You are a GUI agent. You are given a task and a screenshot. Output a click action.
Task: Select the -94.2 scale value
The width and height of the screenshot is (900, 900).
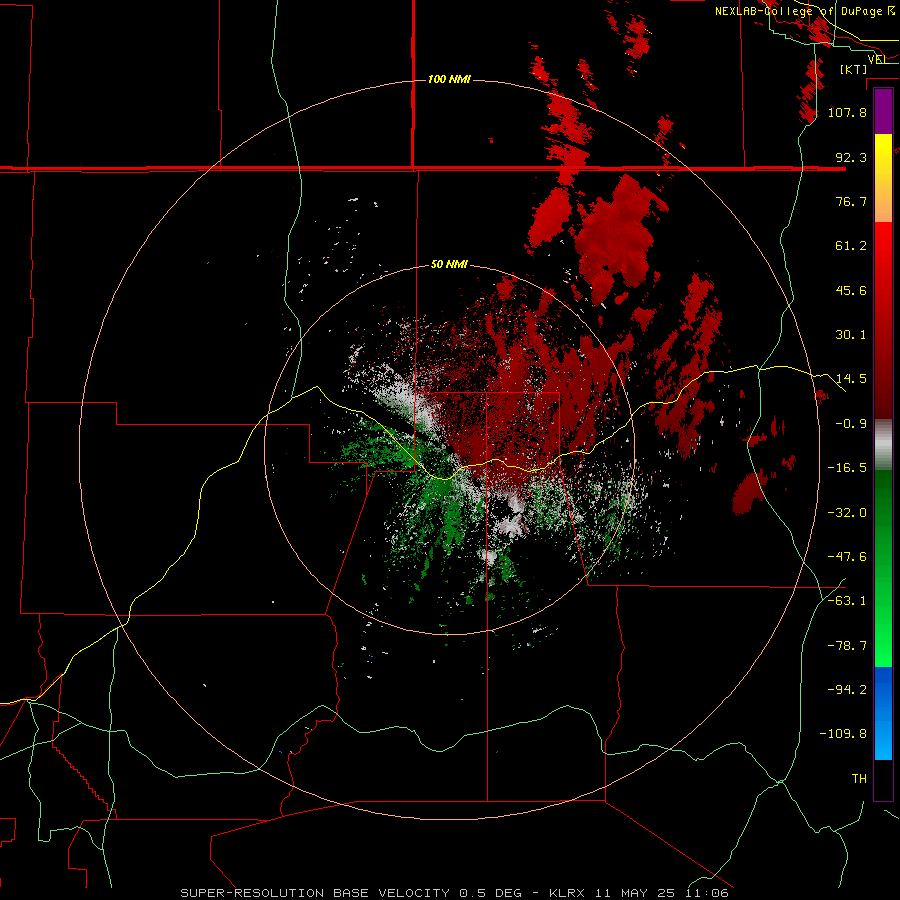[x=847, y=689]
